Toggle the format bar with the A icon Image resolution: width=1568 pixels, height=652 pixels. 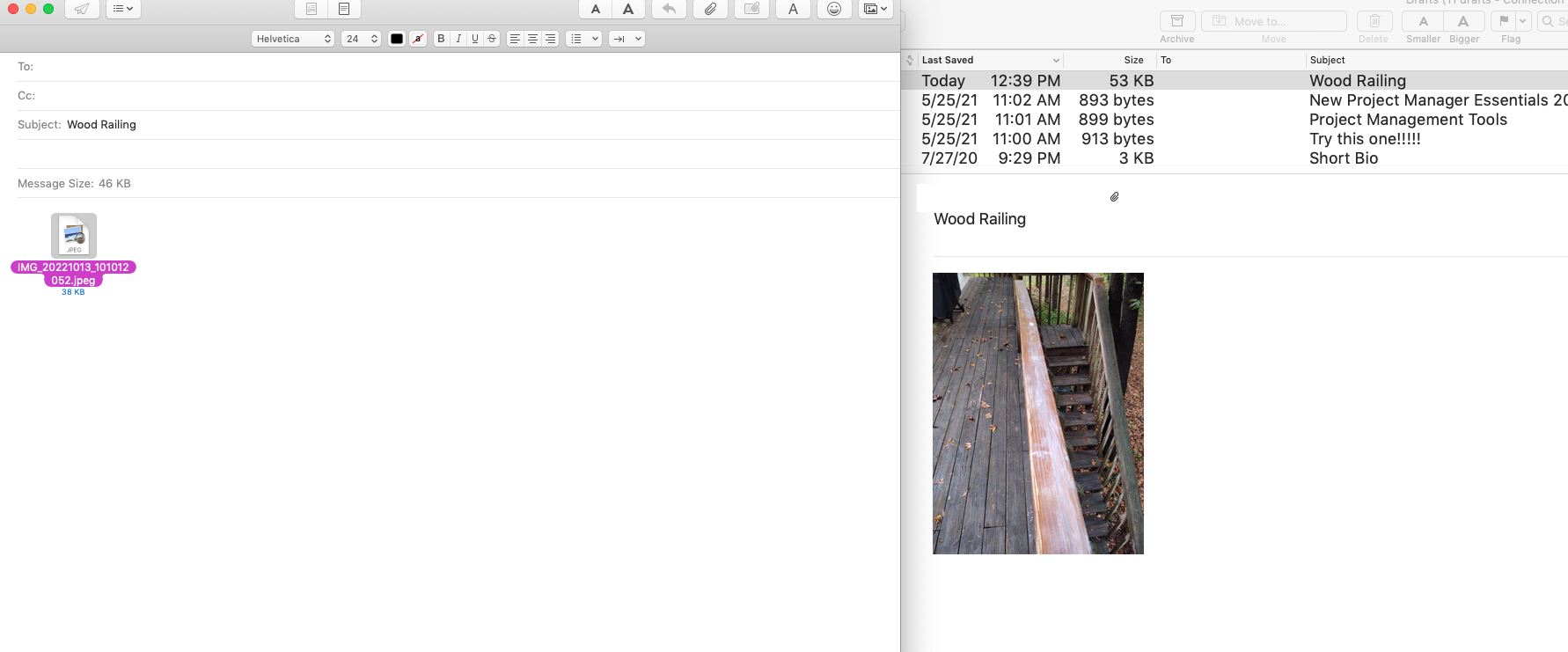pos(793,9)
